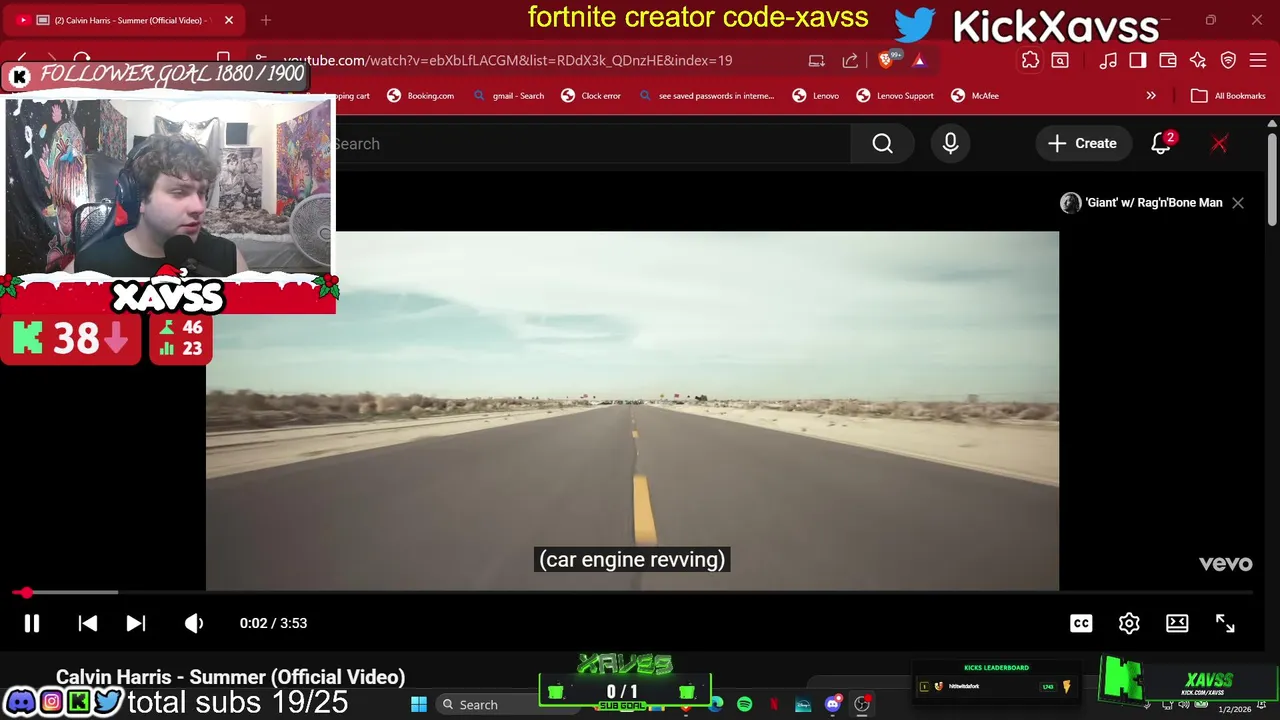Open Netflix from the taskbar
This screenshot has height=720, width=1280.
click(774, 705)
